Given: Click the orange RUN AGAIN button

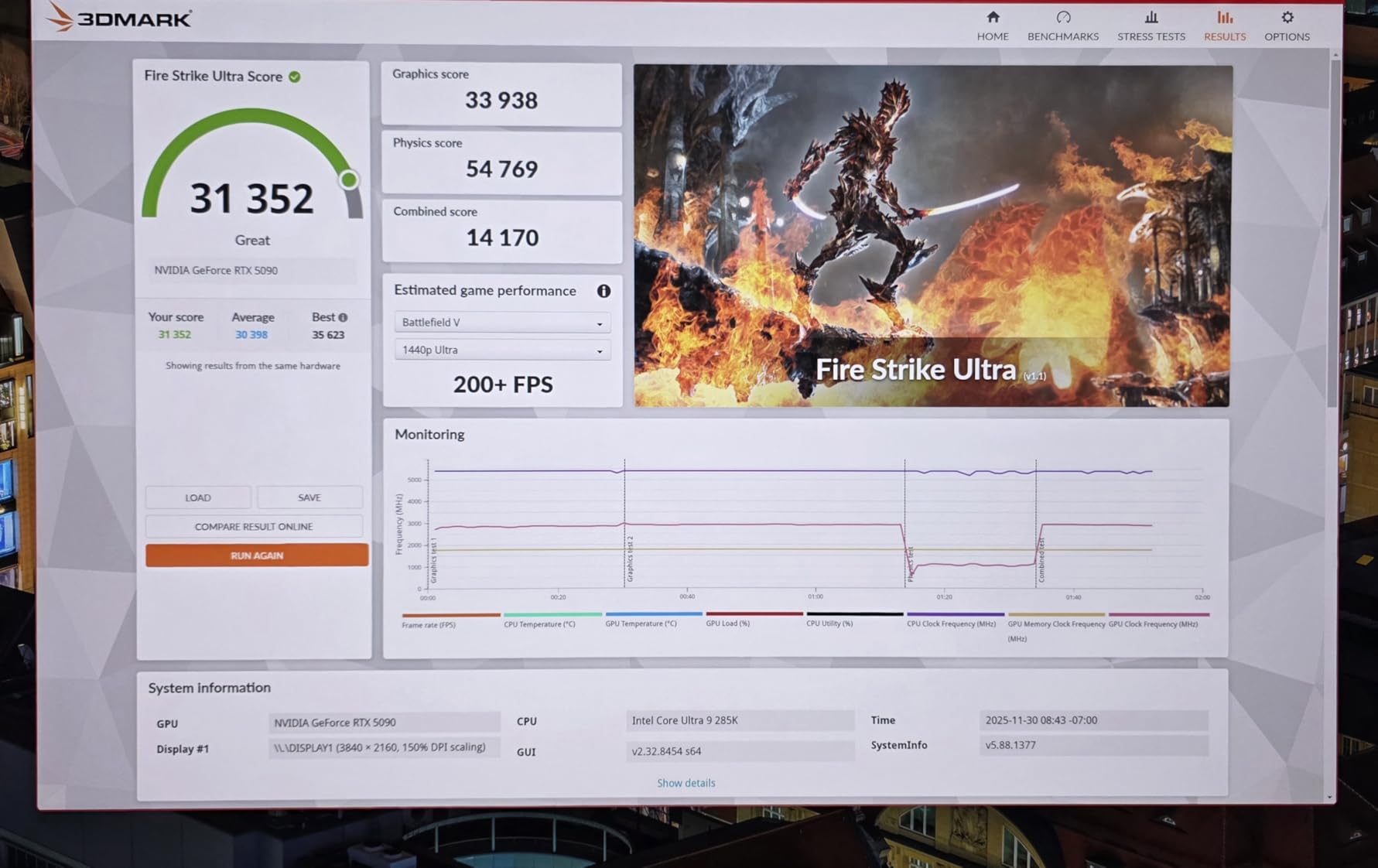Looking at the screenshot, I should (x=257, y=555).
